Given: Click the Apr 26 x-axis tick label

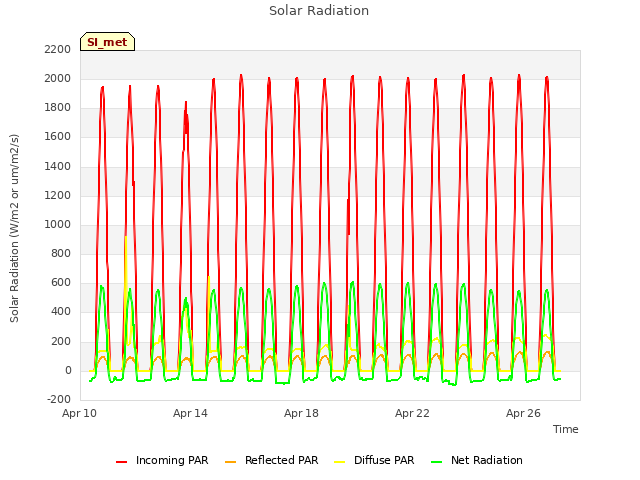Looking at the screenshot, I should point(523,413).
